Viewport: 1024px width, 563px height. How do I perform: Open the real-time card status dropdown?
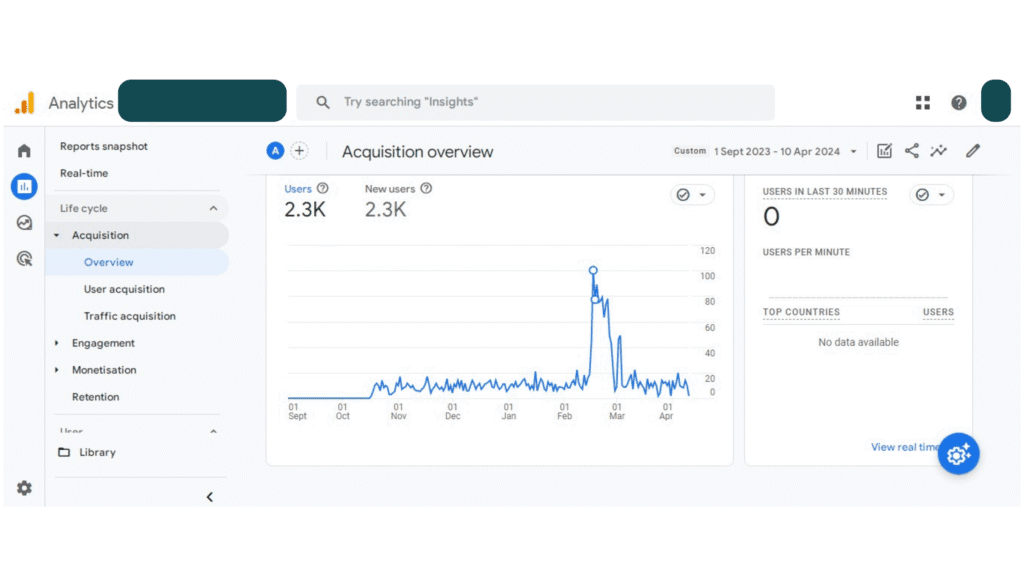pyautogui.click(x=931, y=195)
